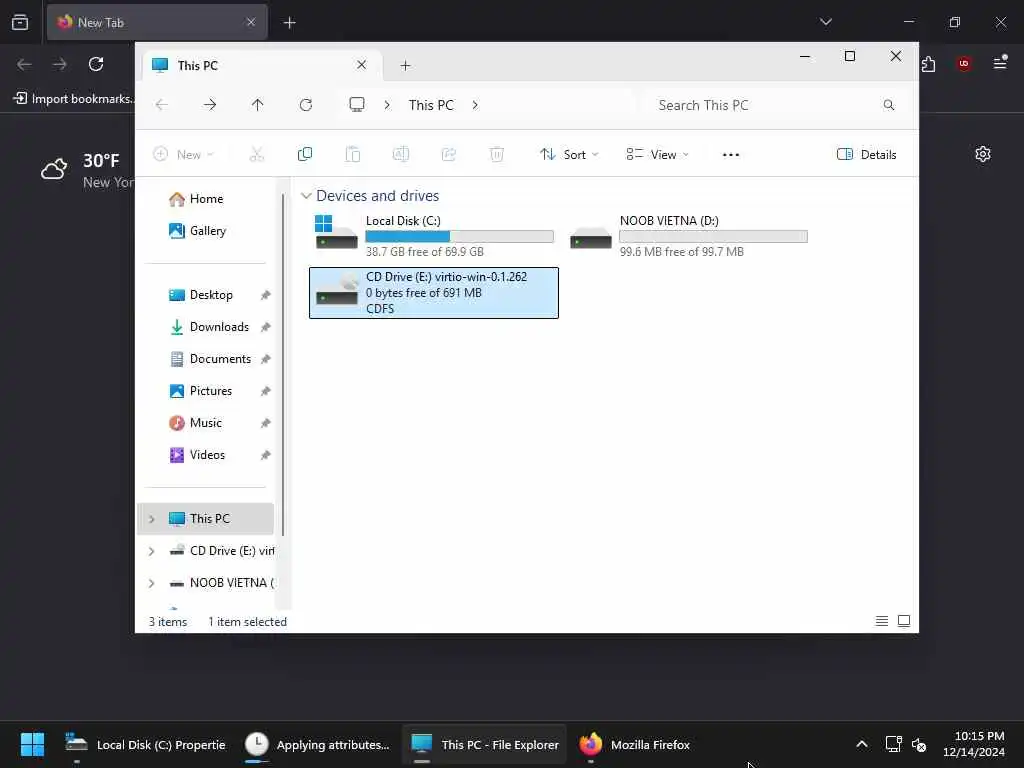Refresh the This PC view
Viewport: 1024px width, 768px height.
[x=306, y=105]
